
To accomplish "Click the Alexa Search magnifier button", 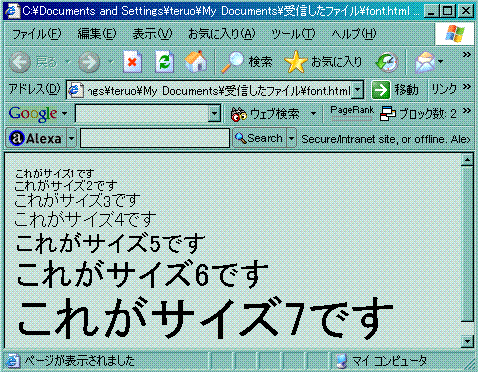I will point(260,138).
